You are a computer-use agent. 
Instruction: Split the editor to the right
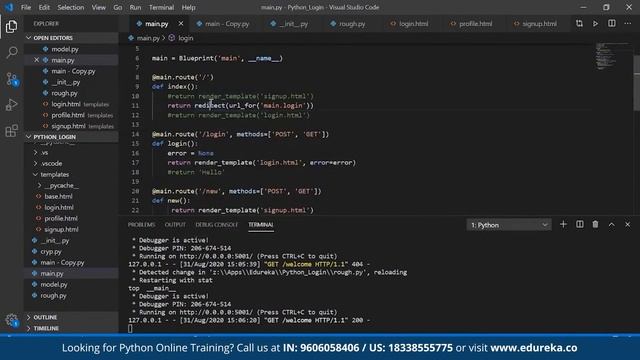point(611,24)
